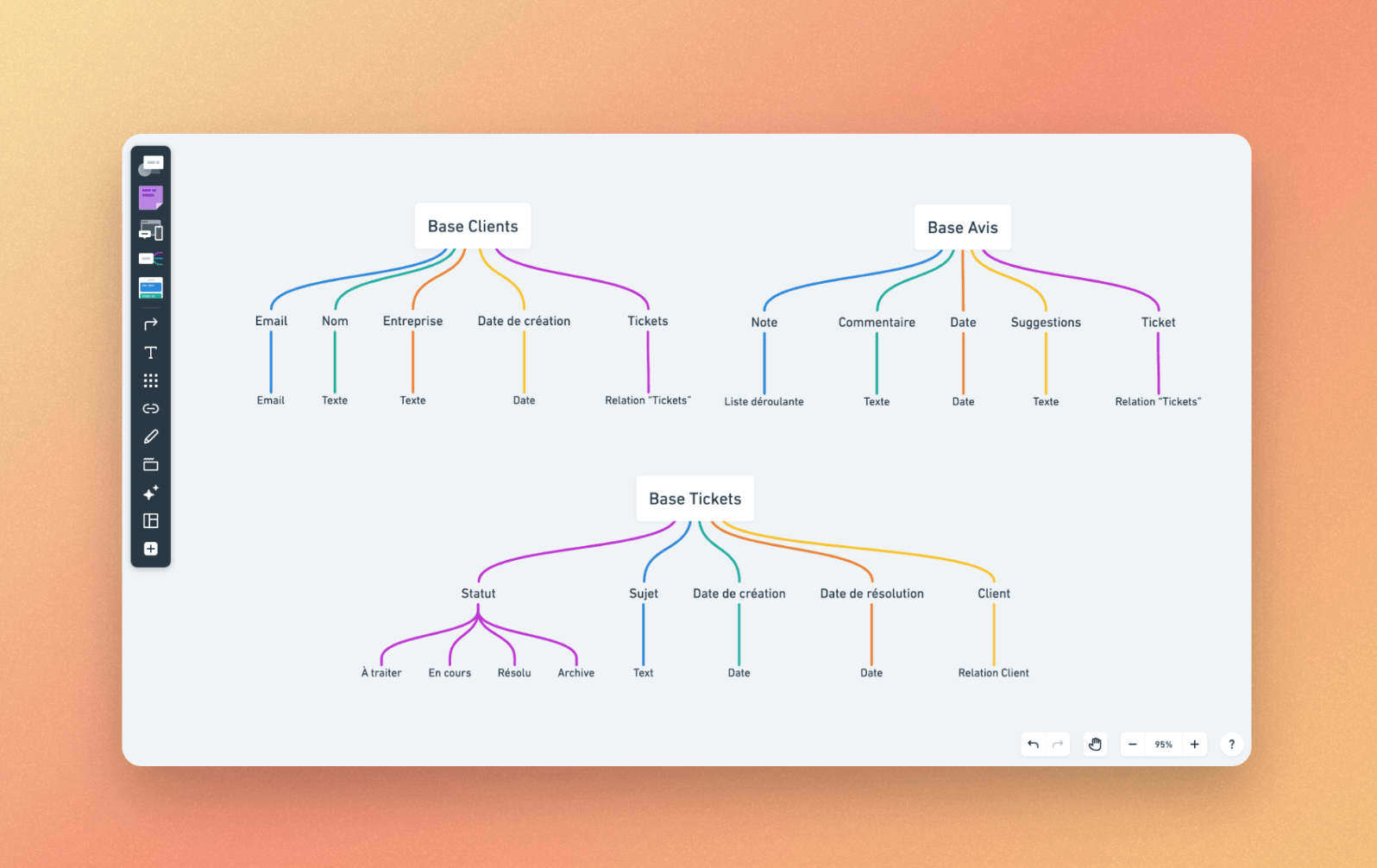Choose the wireframe devices tool
Screen dimensions: 1377x868
pyautogui.click(x=150, y=230)
